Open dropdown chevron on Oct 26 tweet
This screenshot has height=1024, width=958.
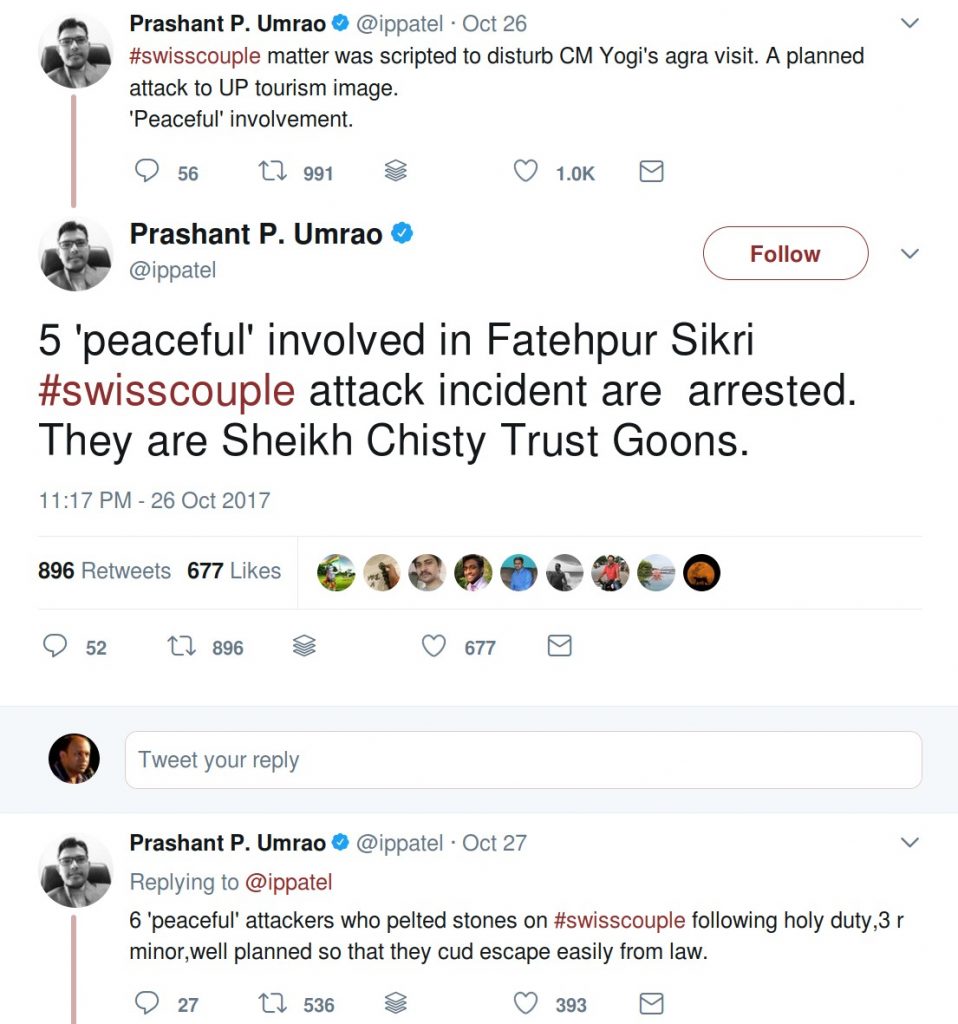coord(909,23)
